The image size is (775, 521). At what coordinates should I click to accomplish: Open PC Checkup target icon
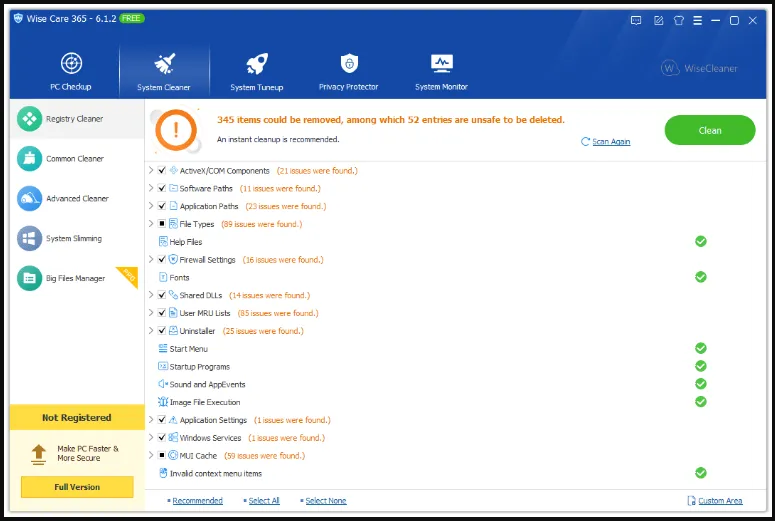click(x=72, y=63)
